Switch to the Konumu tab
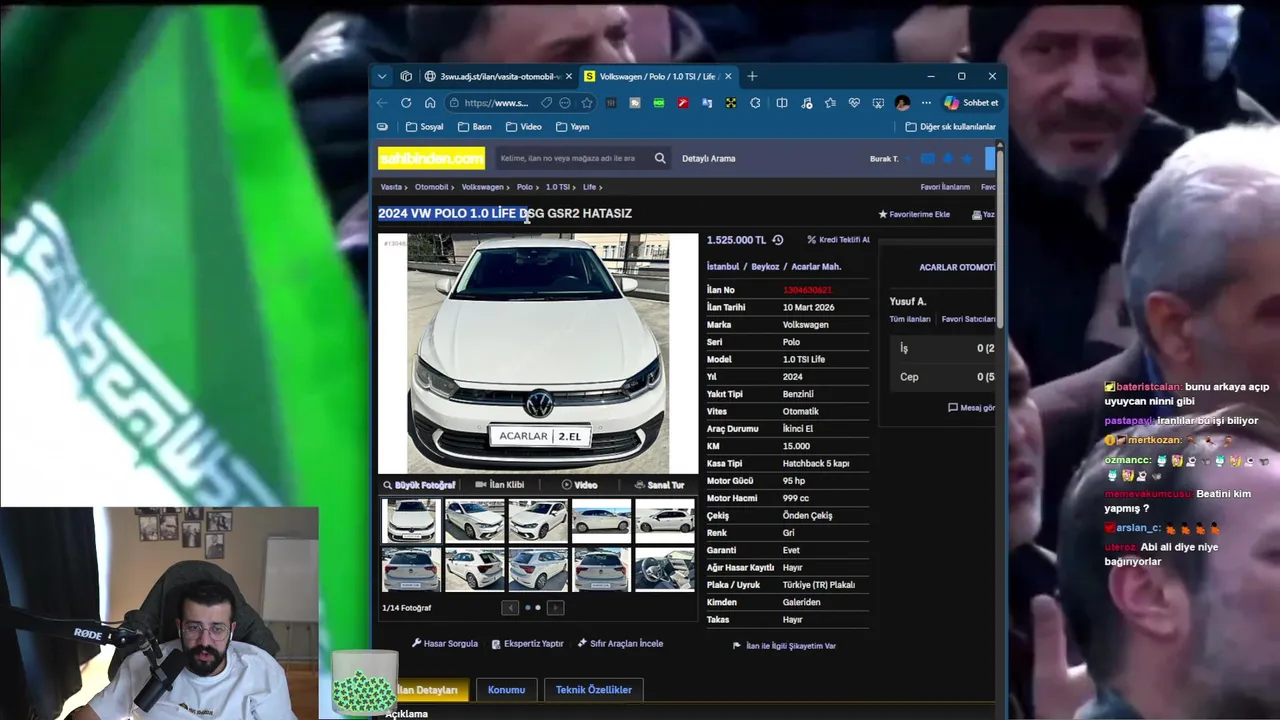Viewport: 1280px width, 720px height. click(x=506, y=690)
